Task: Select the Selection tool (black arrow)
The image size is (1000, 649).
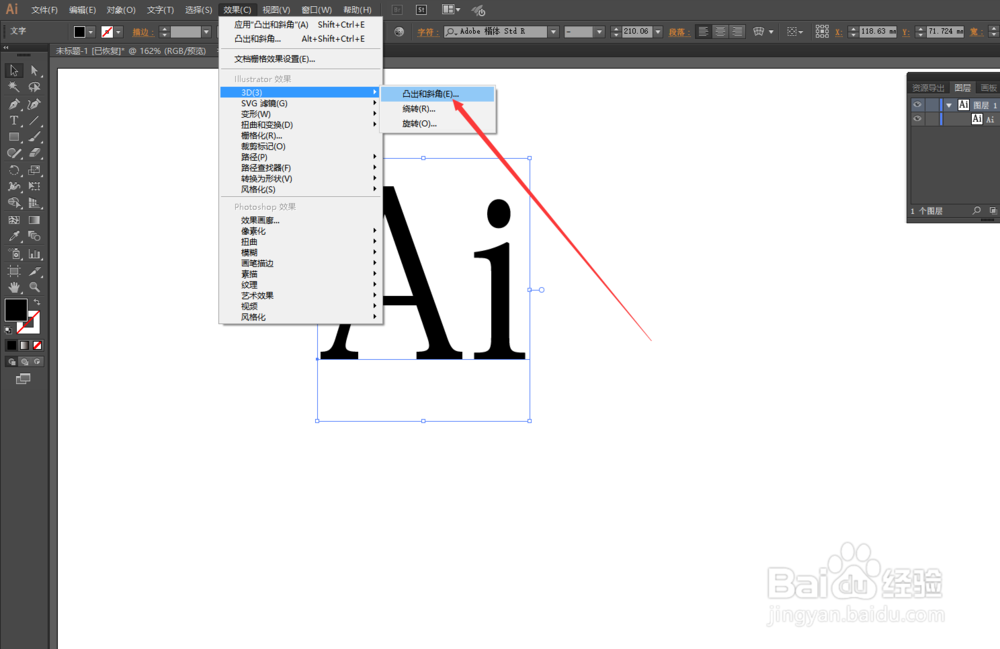Action: pyautogui.click(x=14, y=70)
